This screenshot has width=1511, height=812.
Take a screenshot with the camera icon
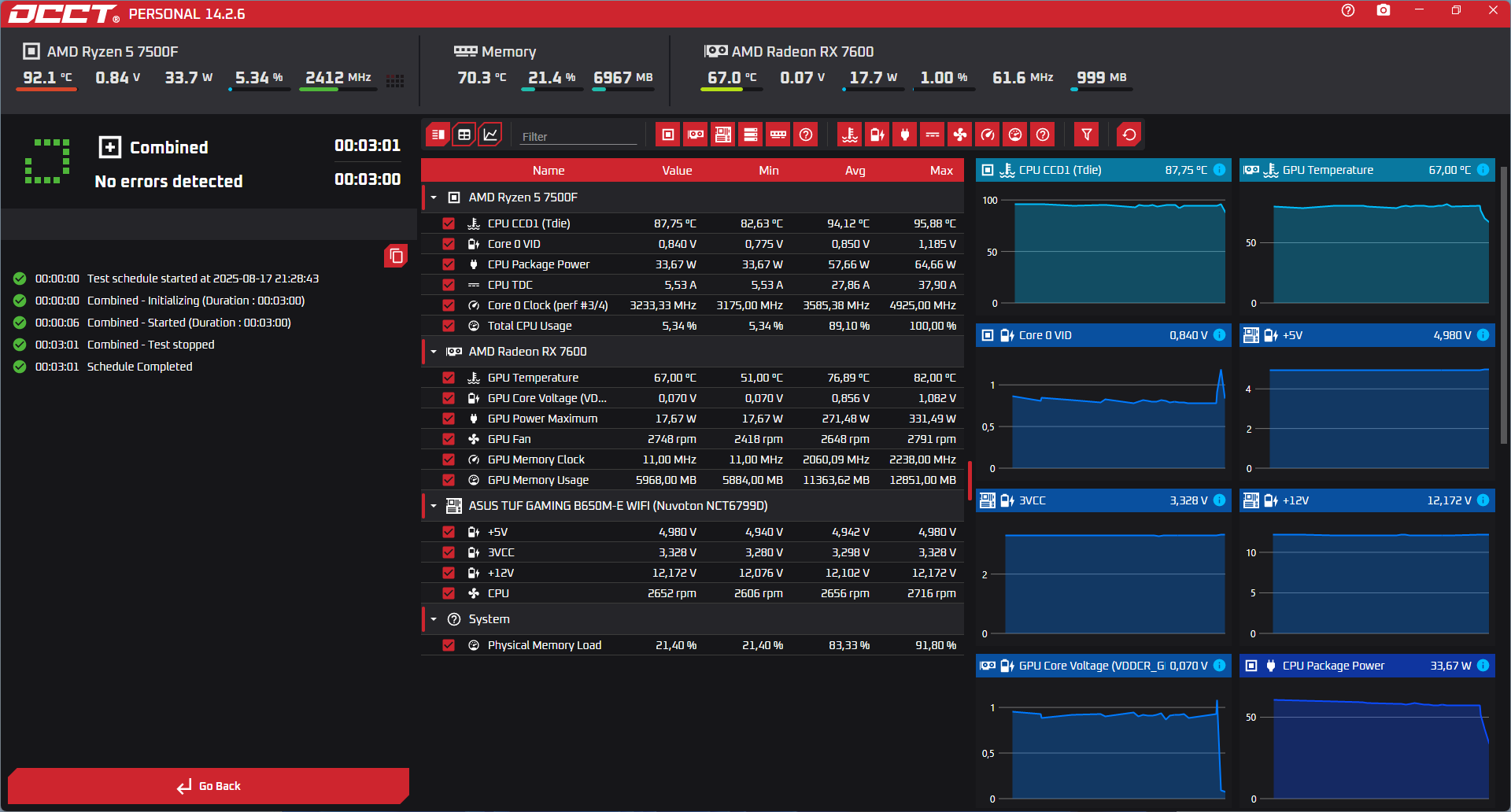pyautogui.click(x=1384, y=10)
